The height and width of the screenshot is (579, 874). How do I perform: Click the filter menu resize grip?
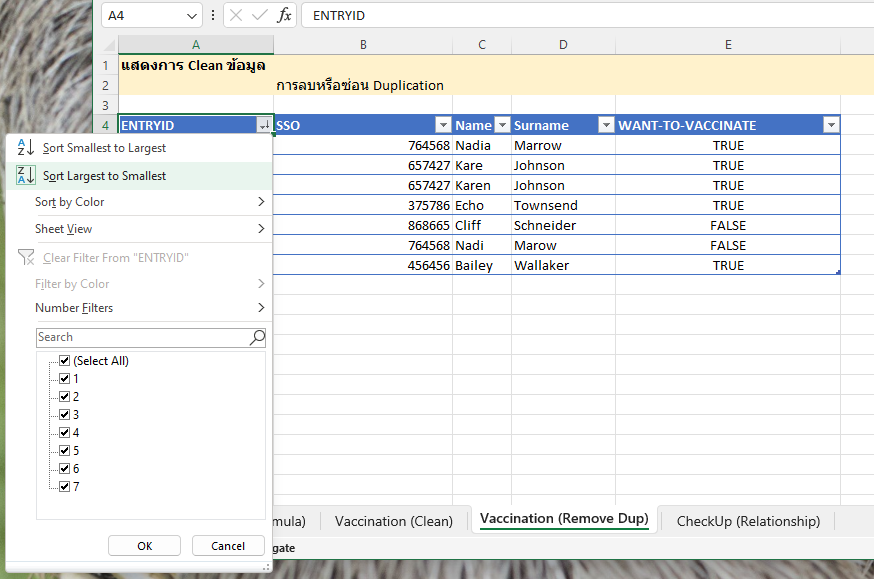266,567
